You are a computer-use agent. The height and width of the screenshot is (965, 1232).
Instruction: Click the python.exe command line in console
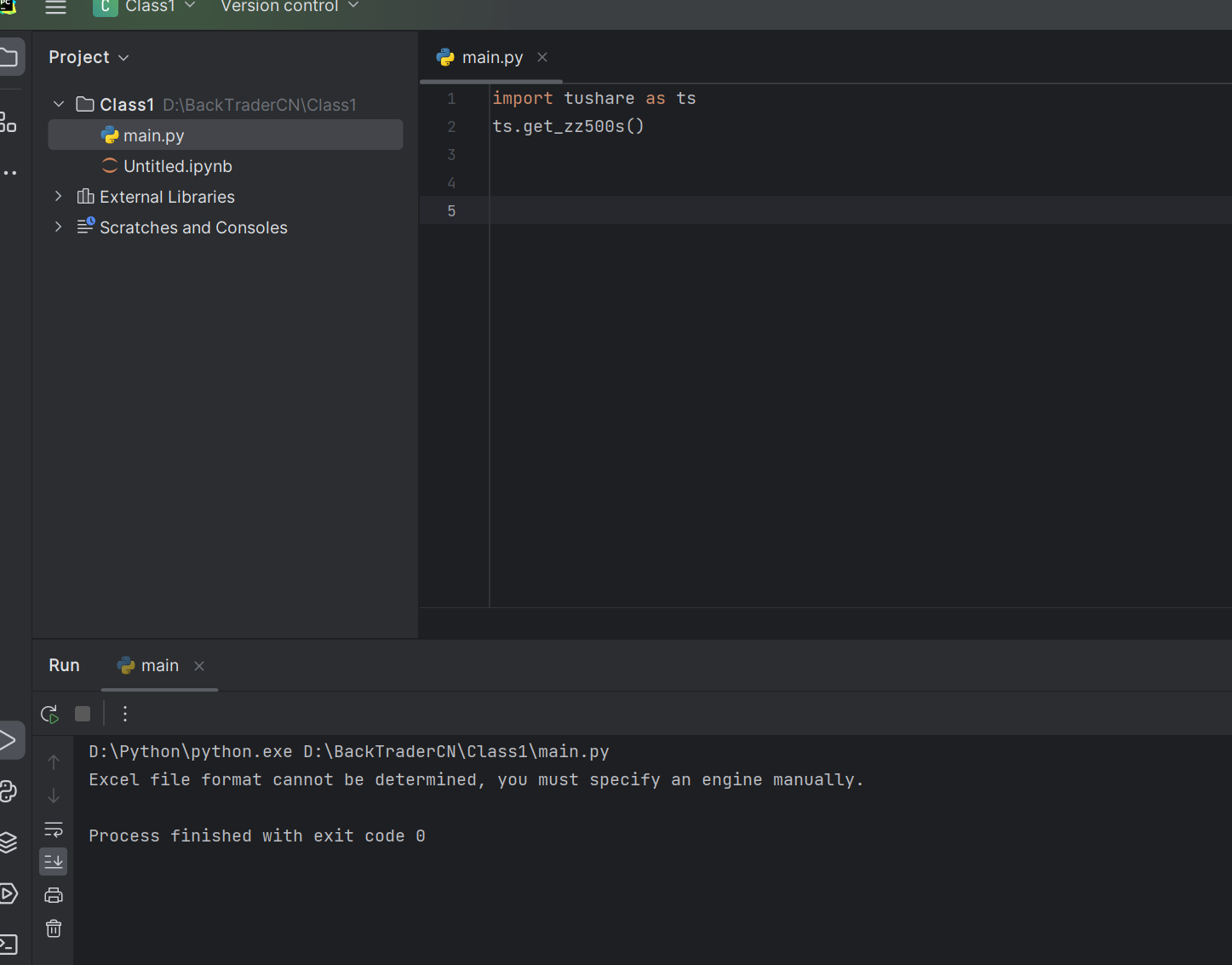point(349,751)
